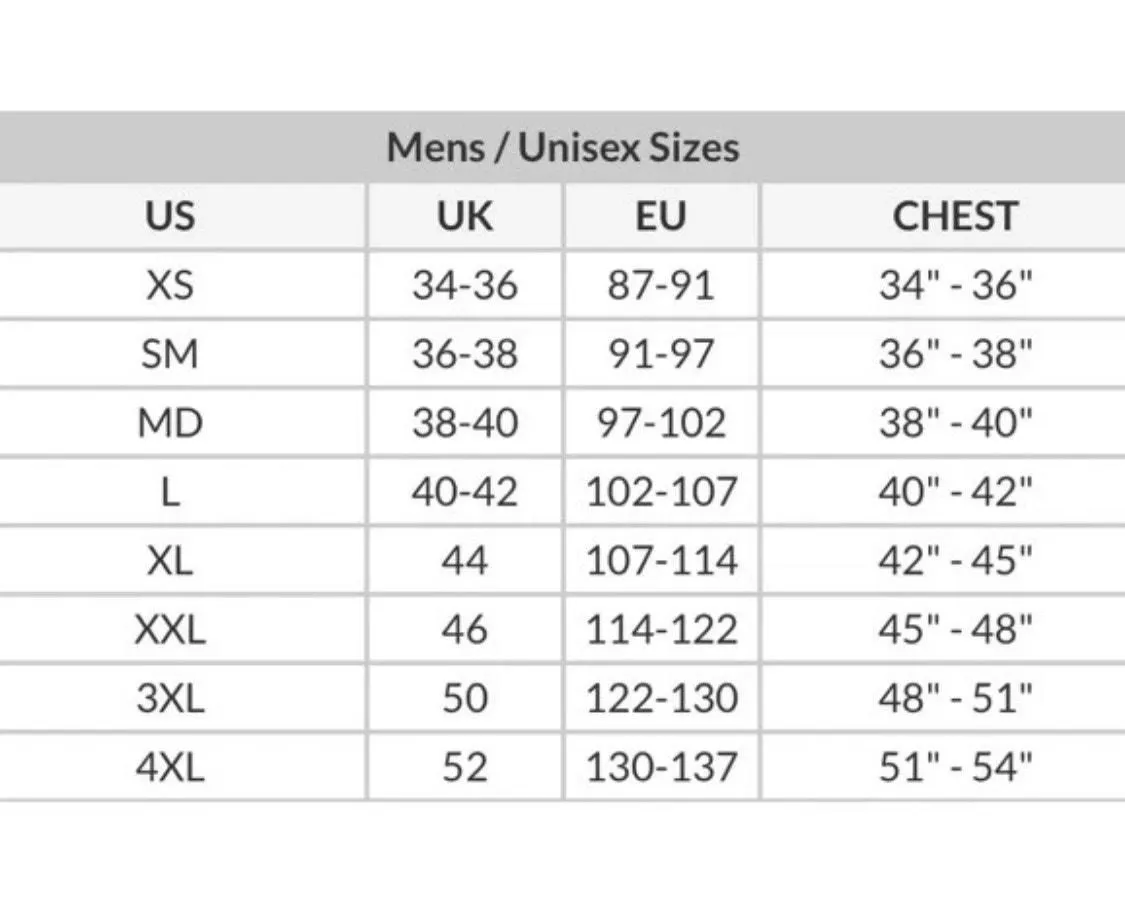The width and height of the screenshot is (1125, 908).
Task: Click the 3XL size cell
Action: [x=170, y=698]
